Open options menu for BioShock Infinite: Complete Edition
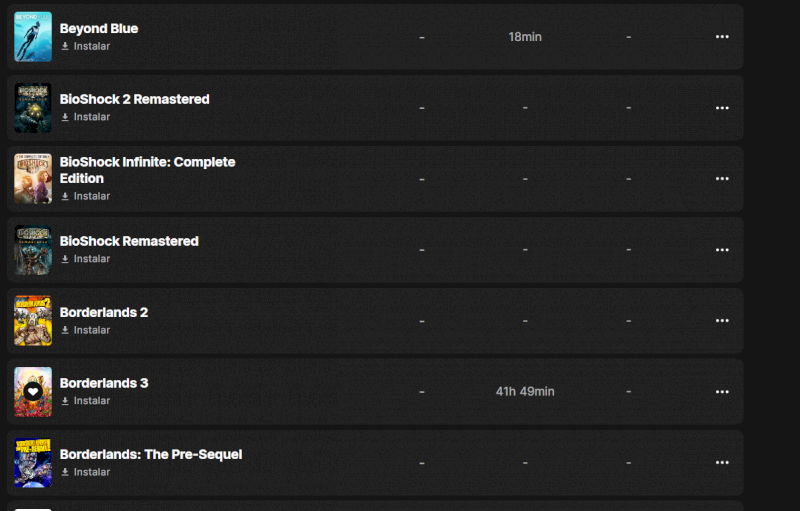 point(722,179)
